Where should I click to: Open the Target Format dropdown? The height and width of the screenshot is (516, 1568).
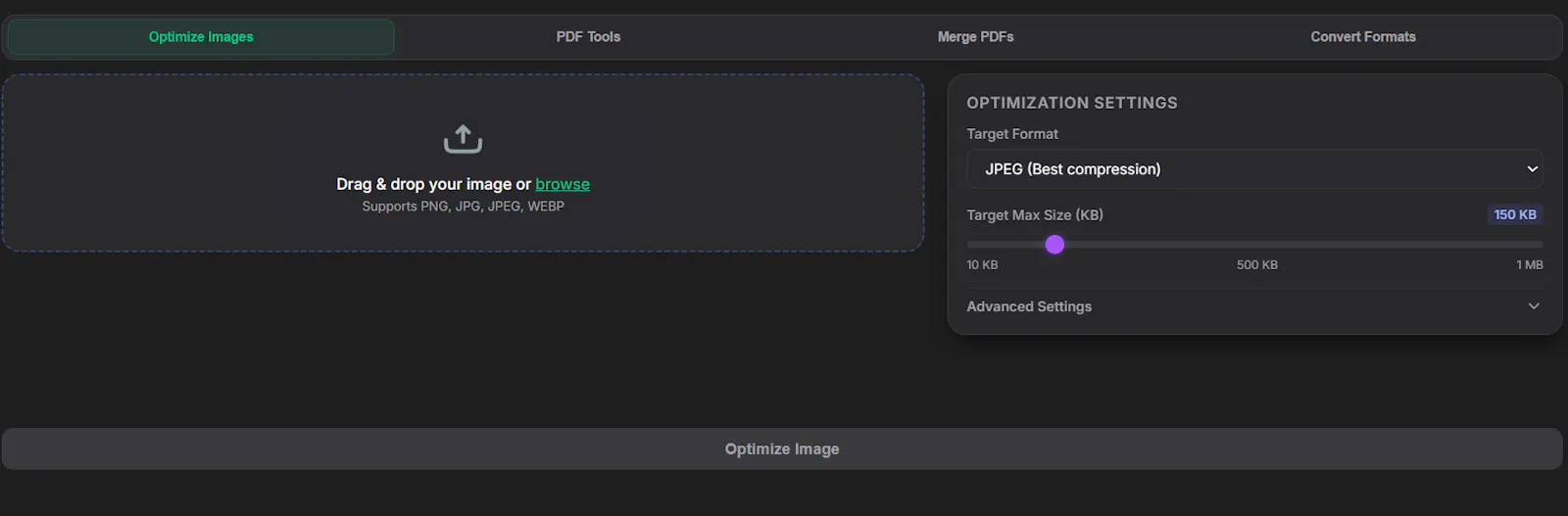1254,169
